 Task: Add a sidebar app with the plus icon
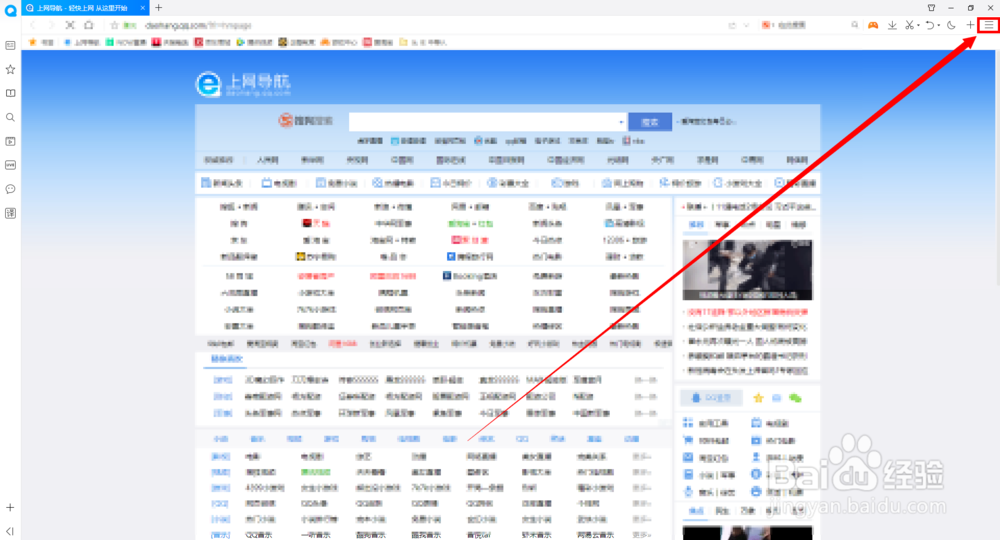coord(10,507)
